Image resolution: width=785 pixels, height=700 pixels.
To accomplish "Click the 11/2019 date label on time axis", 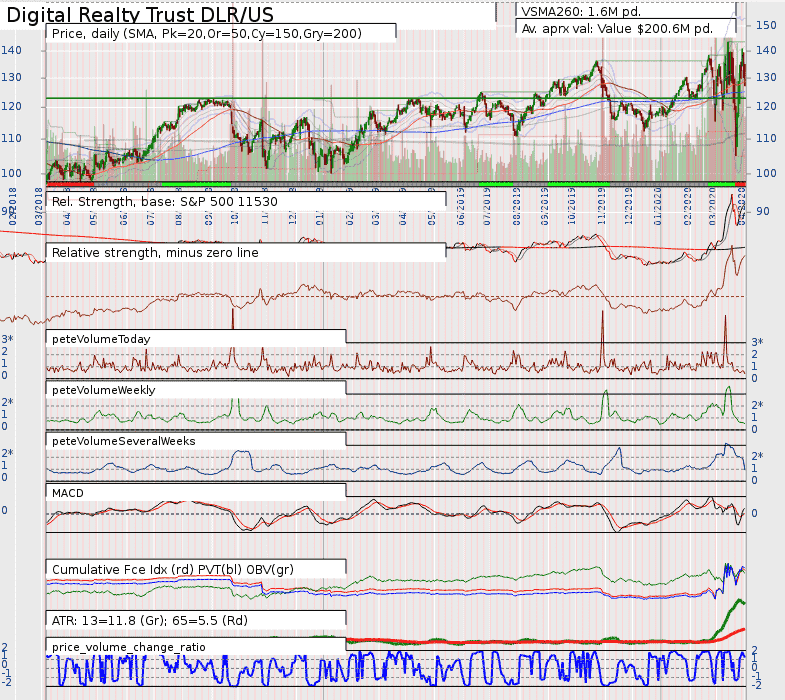I will [602, 206].
